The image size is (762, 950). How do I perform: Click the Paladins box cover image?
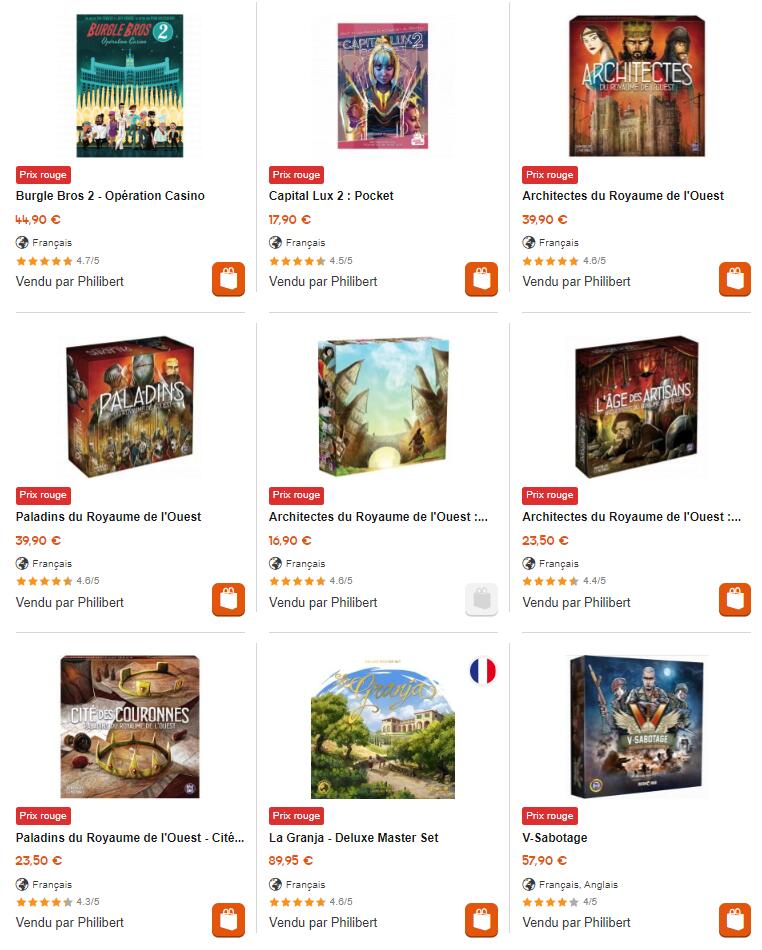tap(130, 407)
